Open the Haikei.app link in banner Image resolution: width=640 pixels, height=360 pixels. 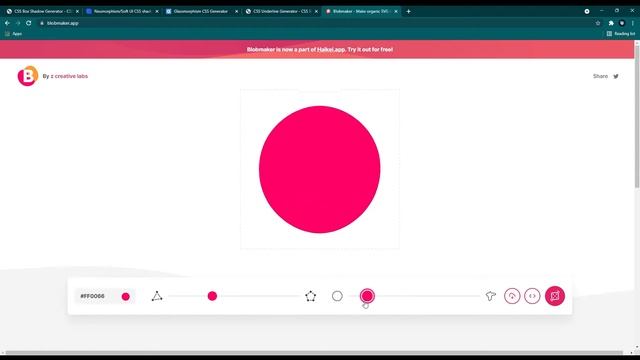331,49
